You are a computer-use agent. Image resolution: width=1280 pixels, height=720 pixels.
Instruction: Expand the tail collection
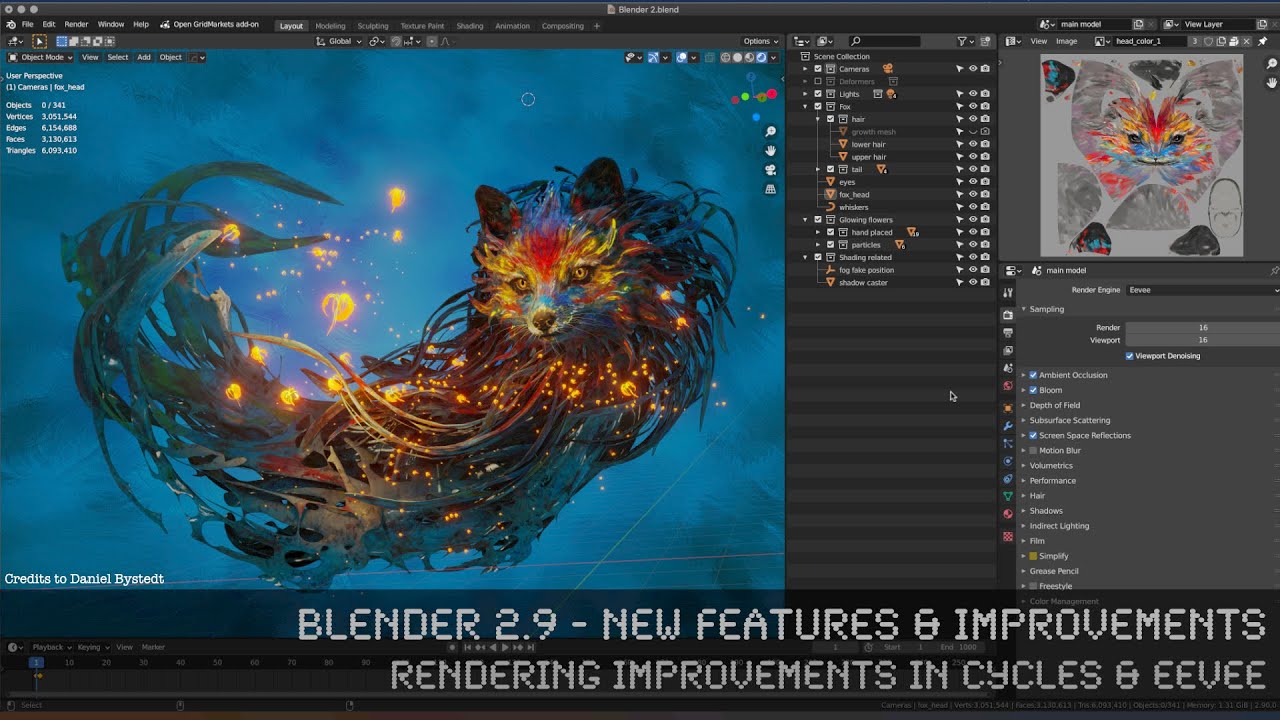(817, 169)
